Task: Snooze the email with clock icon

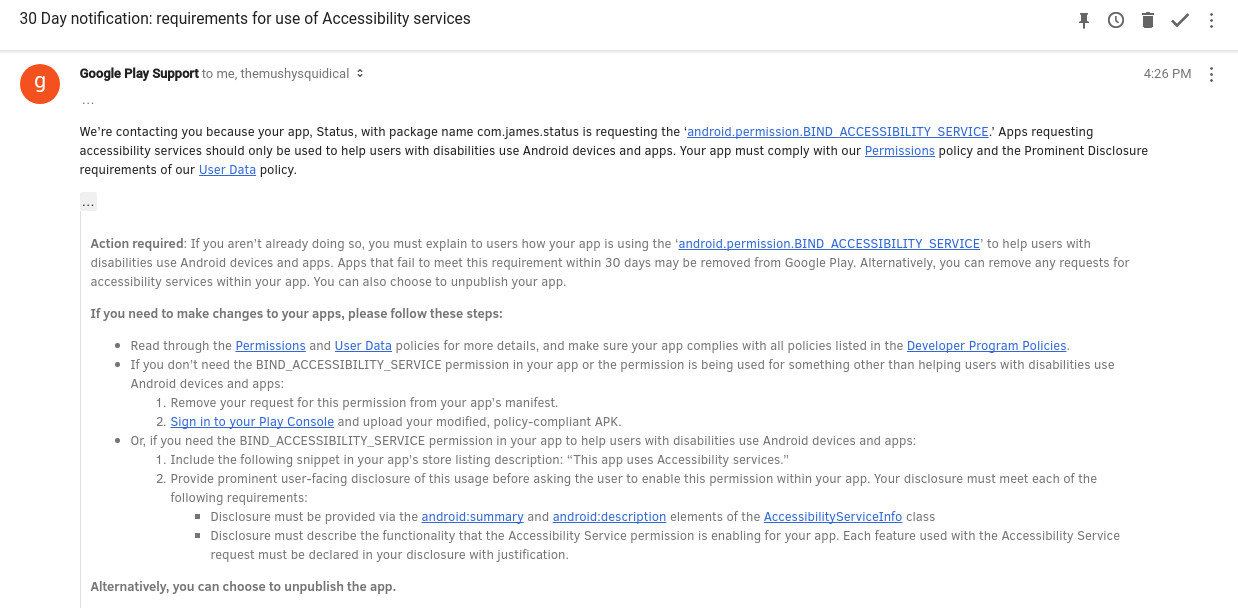Action: click(1116, 20)
